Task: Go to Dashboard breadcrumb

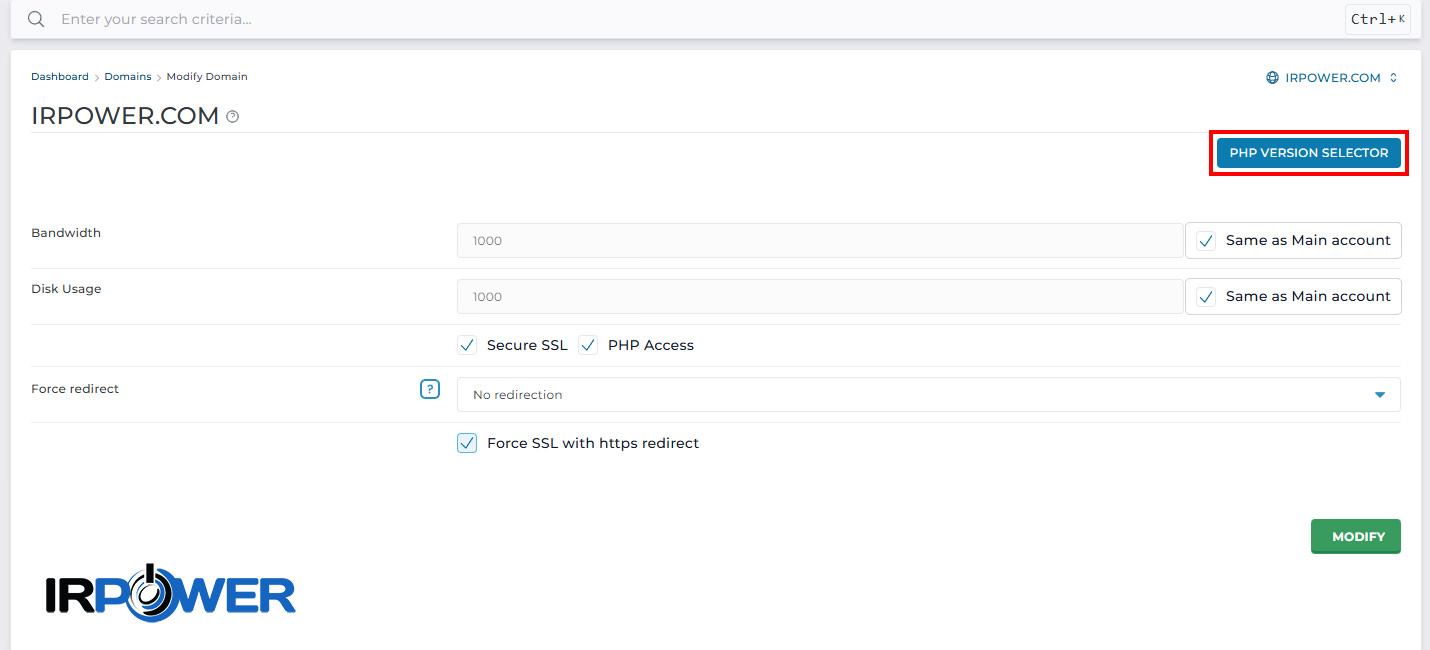Action: 60,76
